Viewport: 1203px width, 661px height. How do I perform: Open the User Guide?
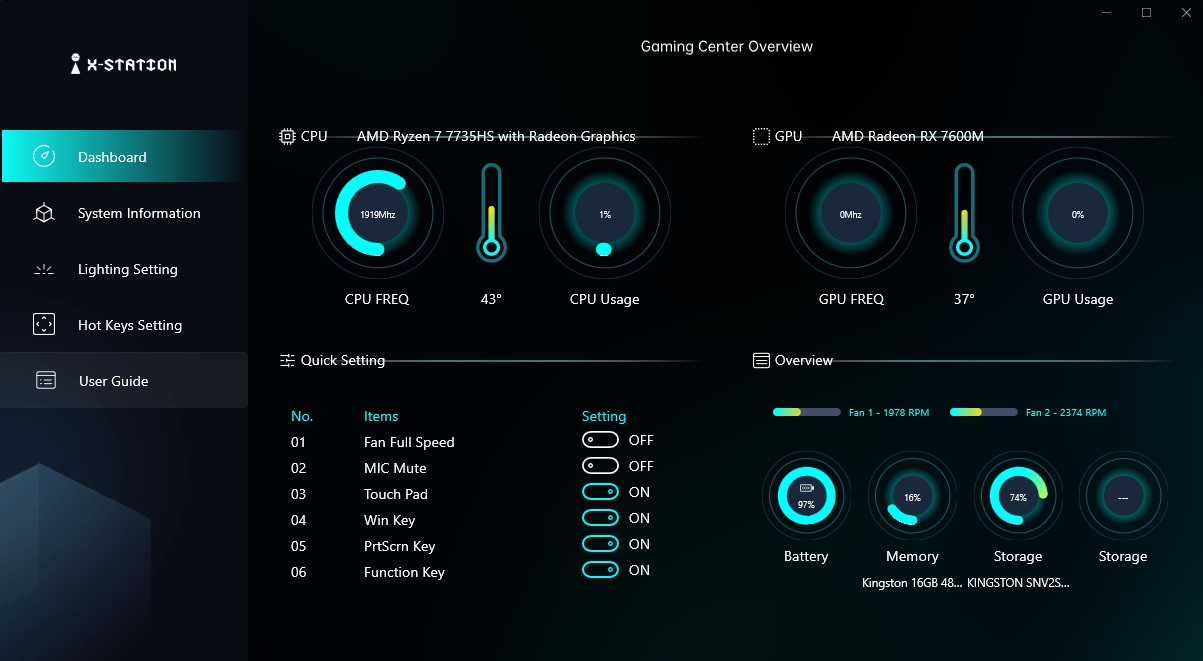(x=124, y=380)
